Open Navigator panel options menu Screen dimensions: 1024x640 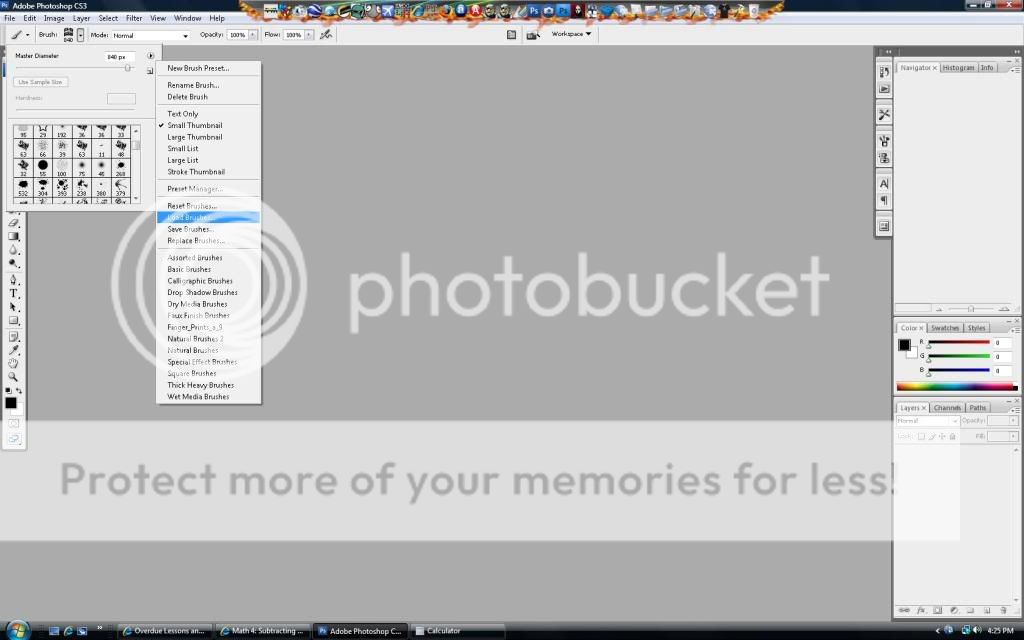click(x=1016, y=69)
